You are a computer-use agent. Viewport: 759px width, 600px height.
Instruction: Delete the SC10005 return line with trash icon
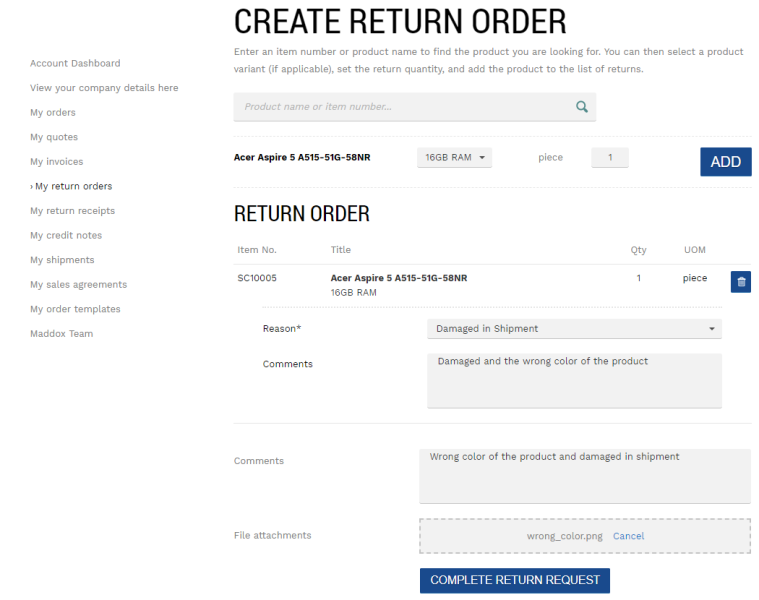click(741, 282)
